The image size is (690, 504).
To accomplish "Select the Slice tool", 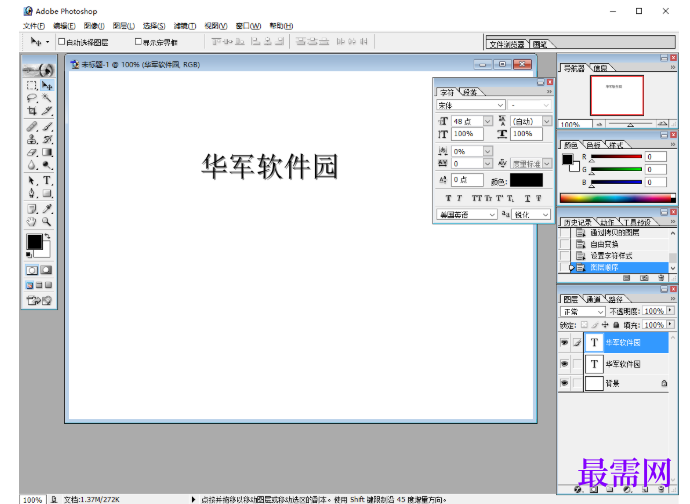I will pyautogui.click(x=47, y=111).
